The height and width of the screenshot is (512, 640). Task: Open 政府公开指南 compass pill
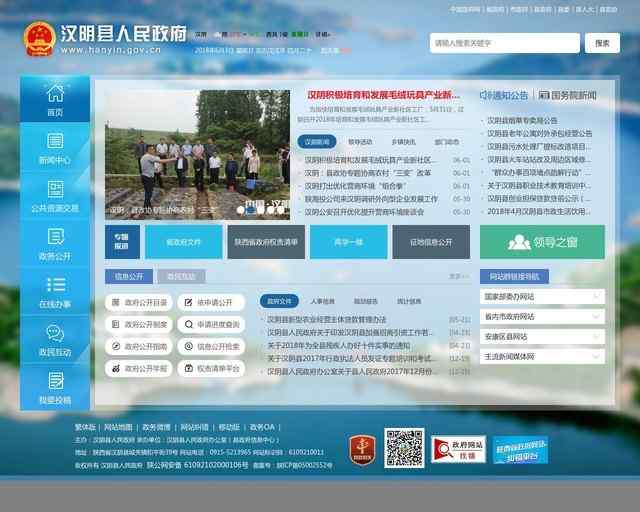tap(139, 347)
